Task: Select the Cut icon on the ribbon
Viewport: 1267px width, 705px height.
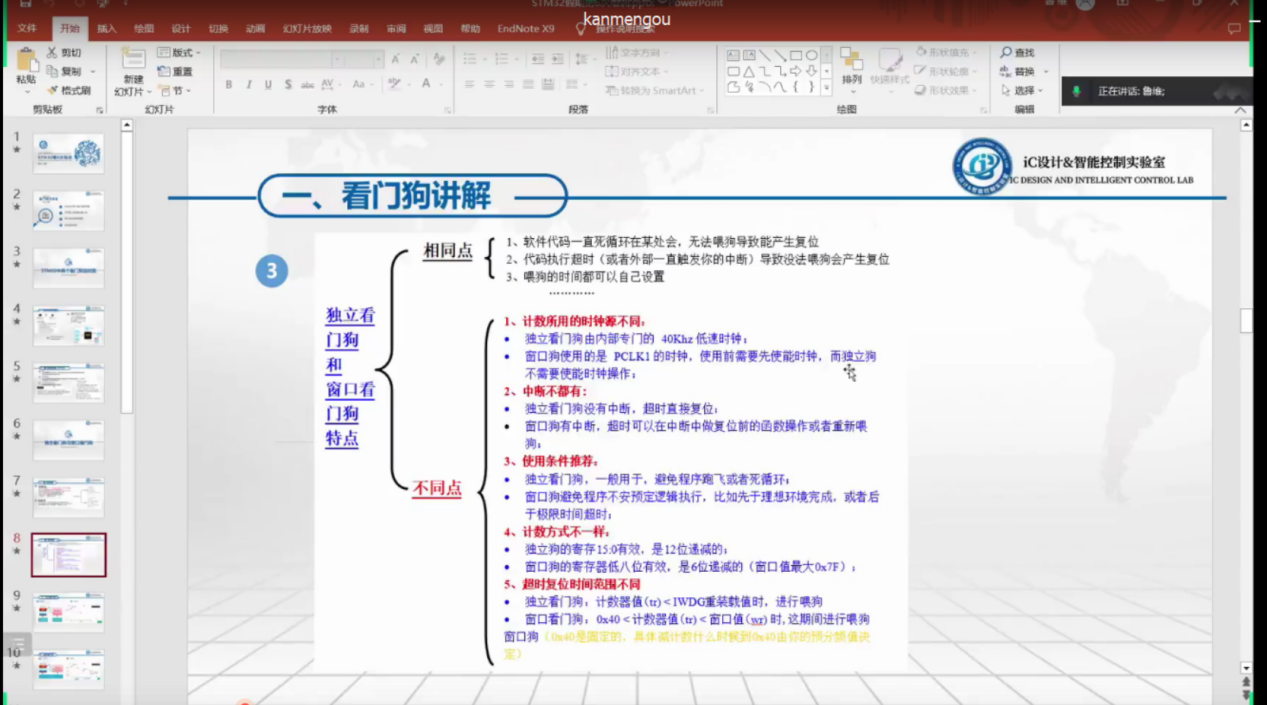Action: tap(51, 52)
